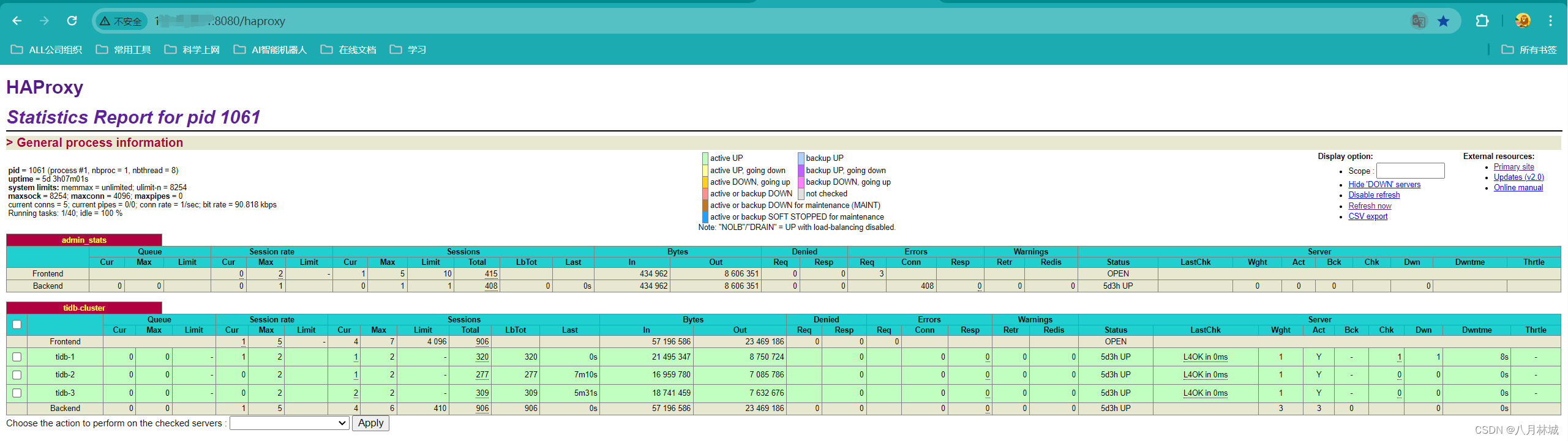Viewport: 1568px width, 441px height.
Task: Open the 常用工具 bookmark folder
Action: click(x=124, y=50)
